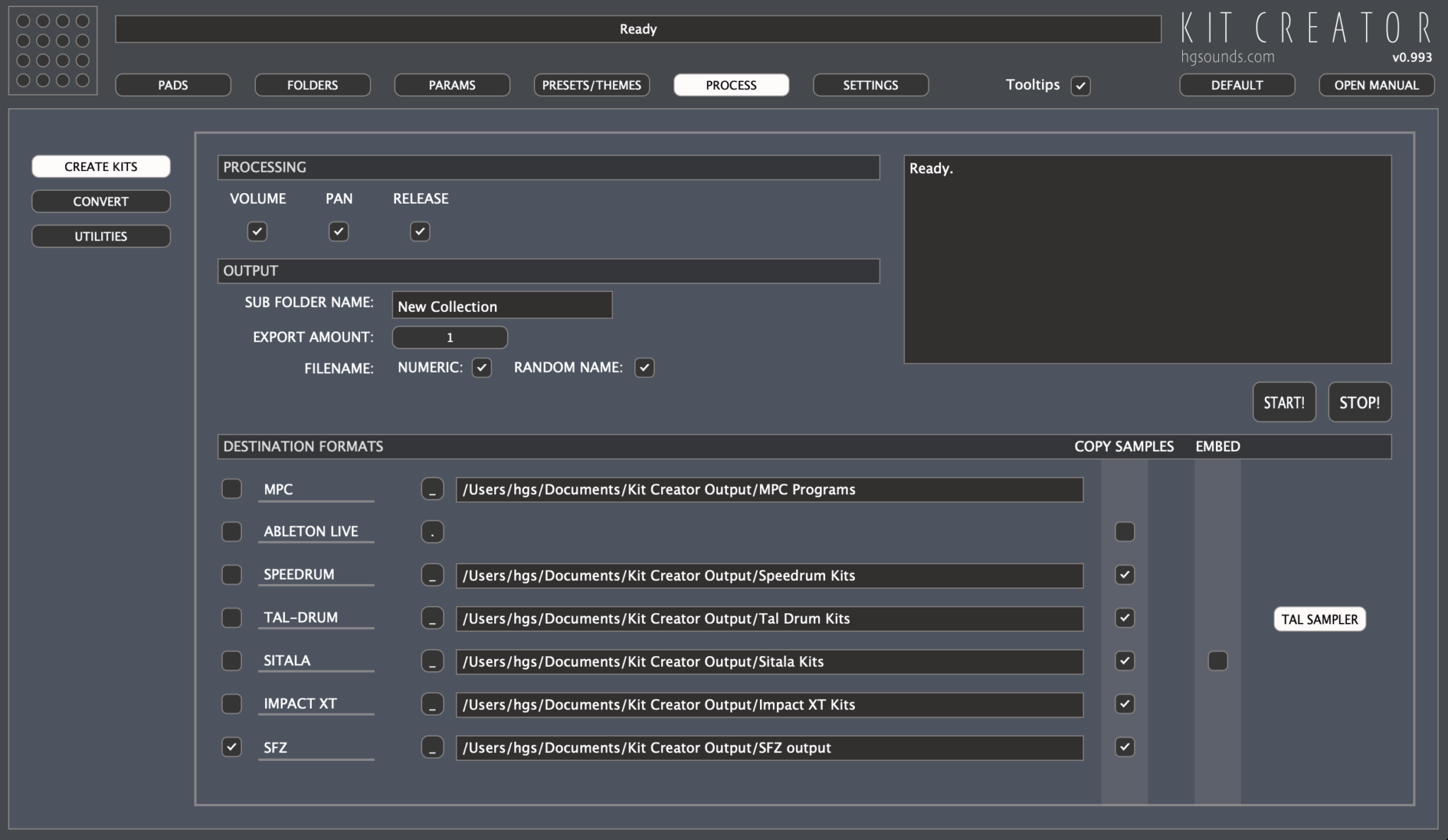
Task: Click the Kit Creator pad grid logo
Action: tap(52, 50)
